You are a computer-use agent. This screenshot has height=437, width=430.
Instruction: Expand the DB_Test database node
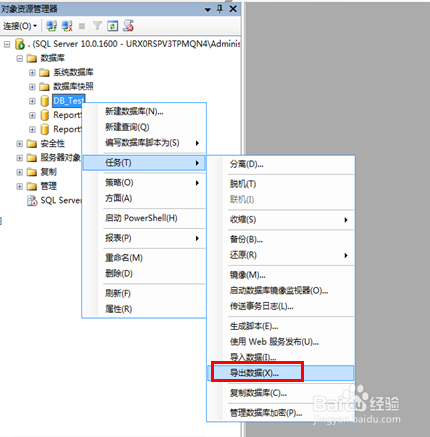click(x=32, y=101)
